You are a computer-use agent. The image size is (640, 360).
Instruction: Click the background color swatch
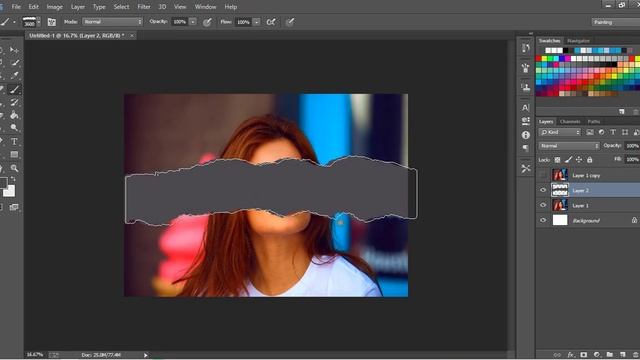tap(10, 191)
